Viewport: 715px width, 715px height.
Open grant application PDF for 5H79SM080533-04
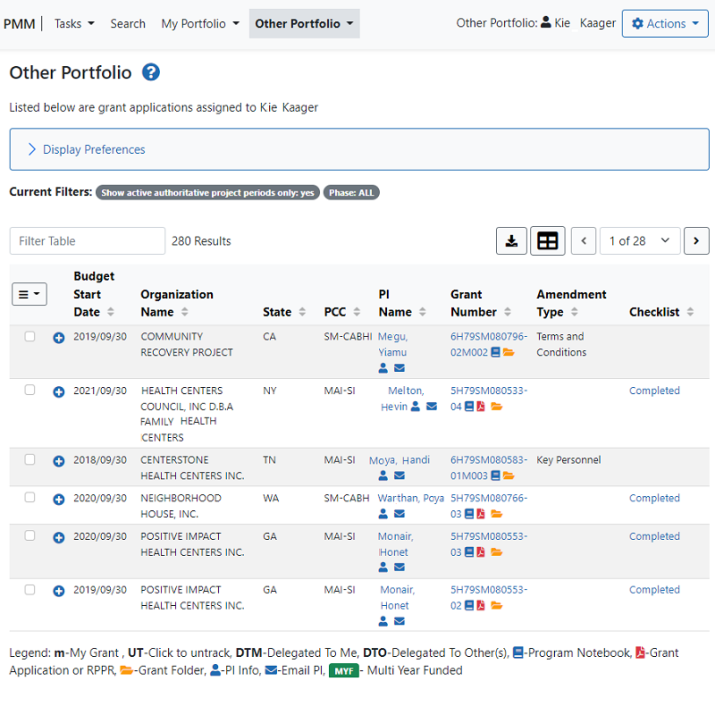coord(481,406)
